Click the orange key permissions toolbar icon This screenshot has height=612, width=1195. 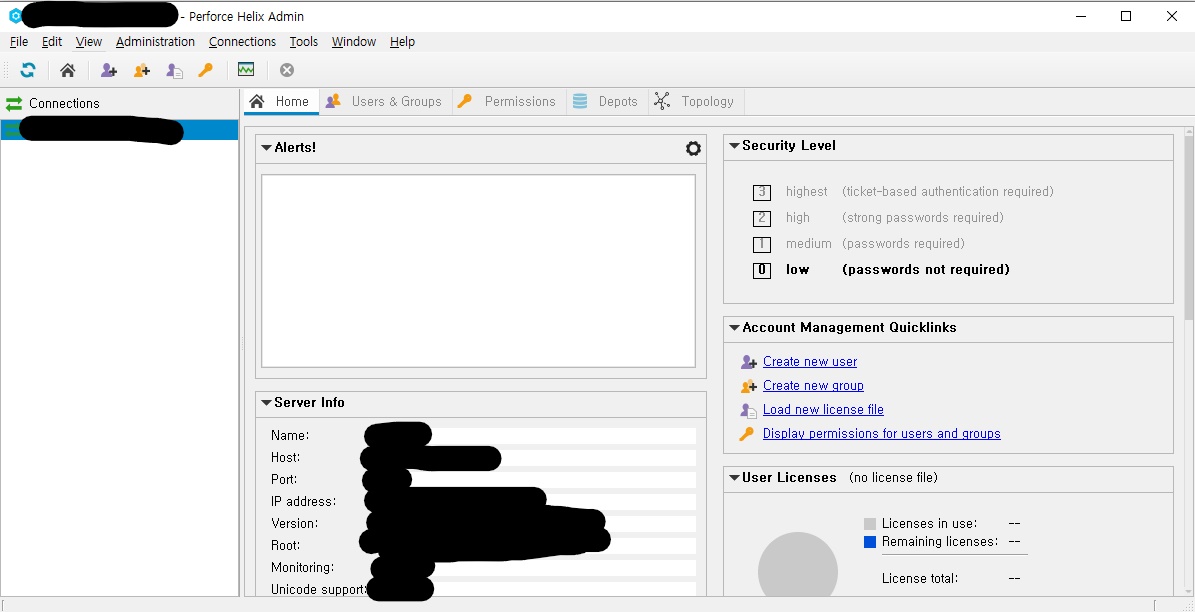(x=206, y=70)
